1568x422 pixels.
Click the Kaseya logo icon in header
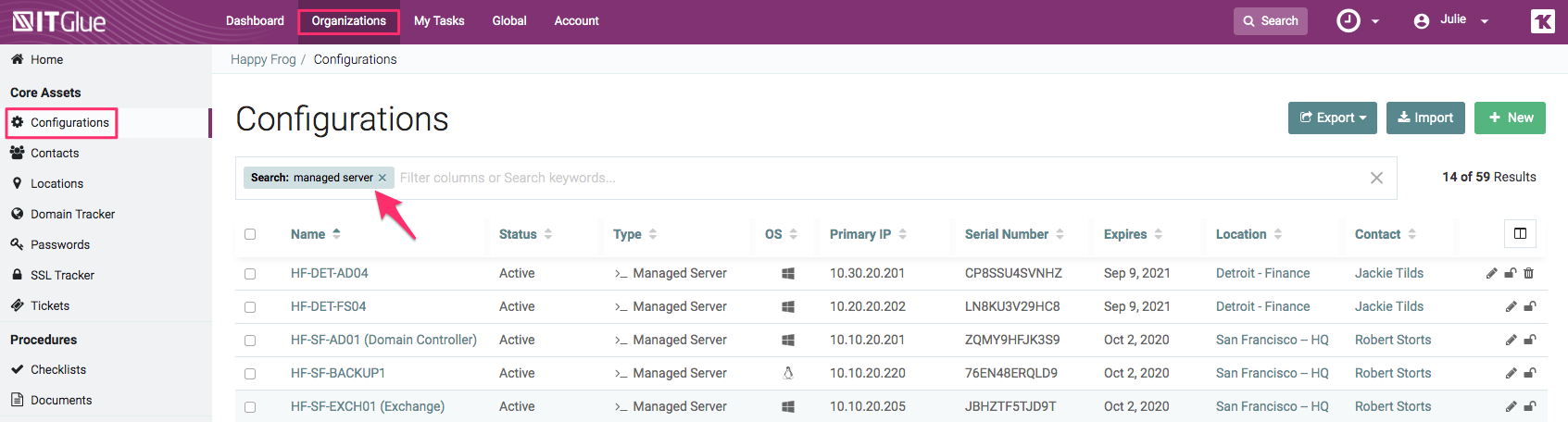(1542, 20)
